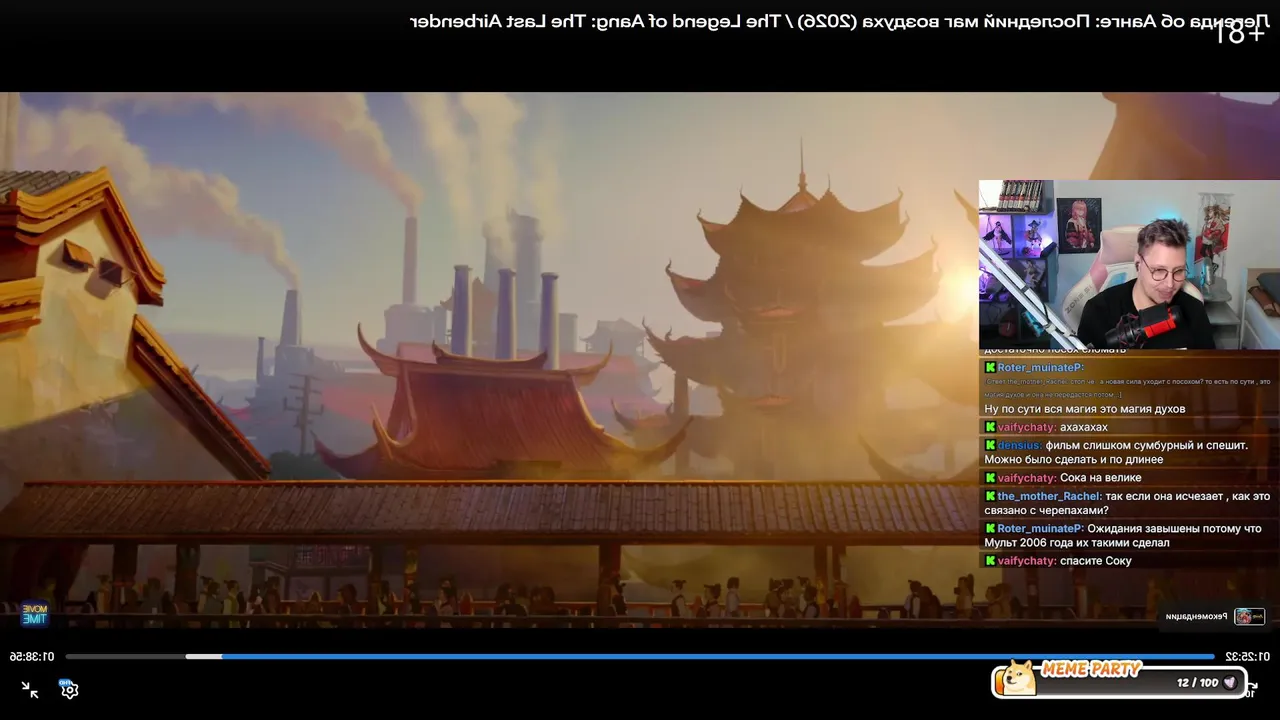The image size is (1280, 720).
Task: Click the doge icon in Meme Party widget
Action: click(x=1019, y=678)
